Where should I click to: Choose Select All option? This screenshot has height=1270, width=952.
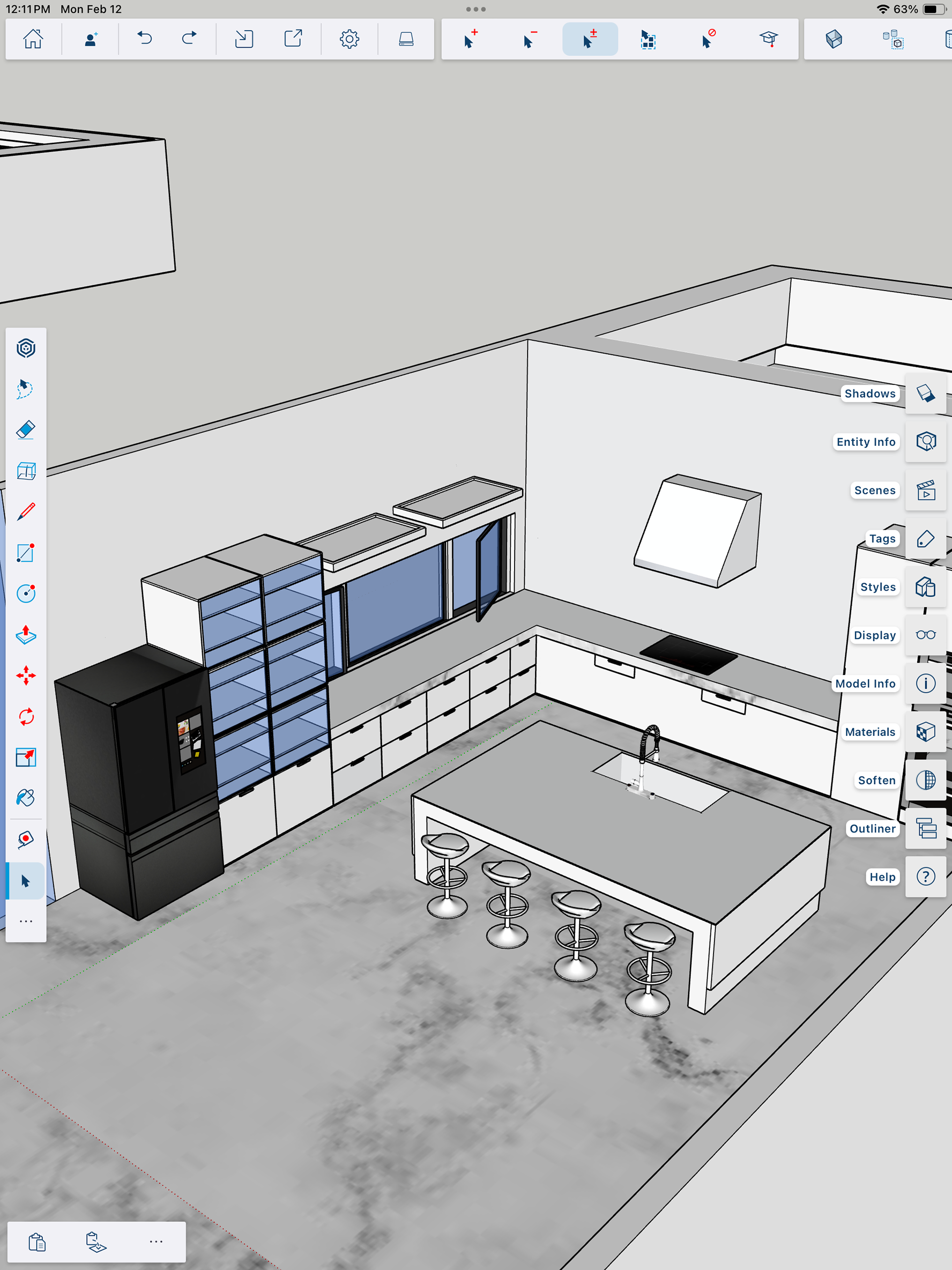tap(648, 39)
